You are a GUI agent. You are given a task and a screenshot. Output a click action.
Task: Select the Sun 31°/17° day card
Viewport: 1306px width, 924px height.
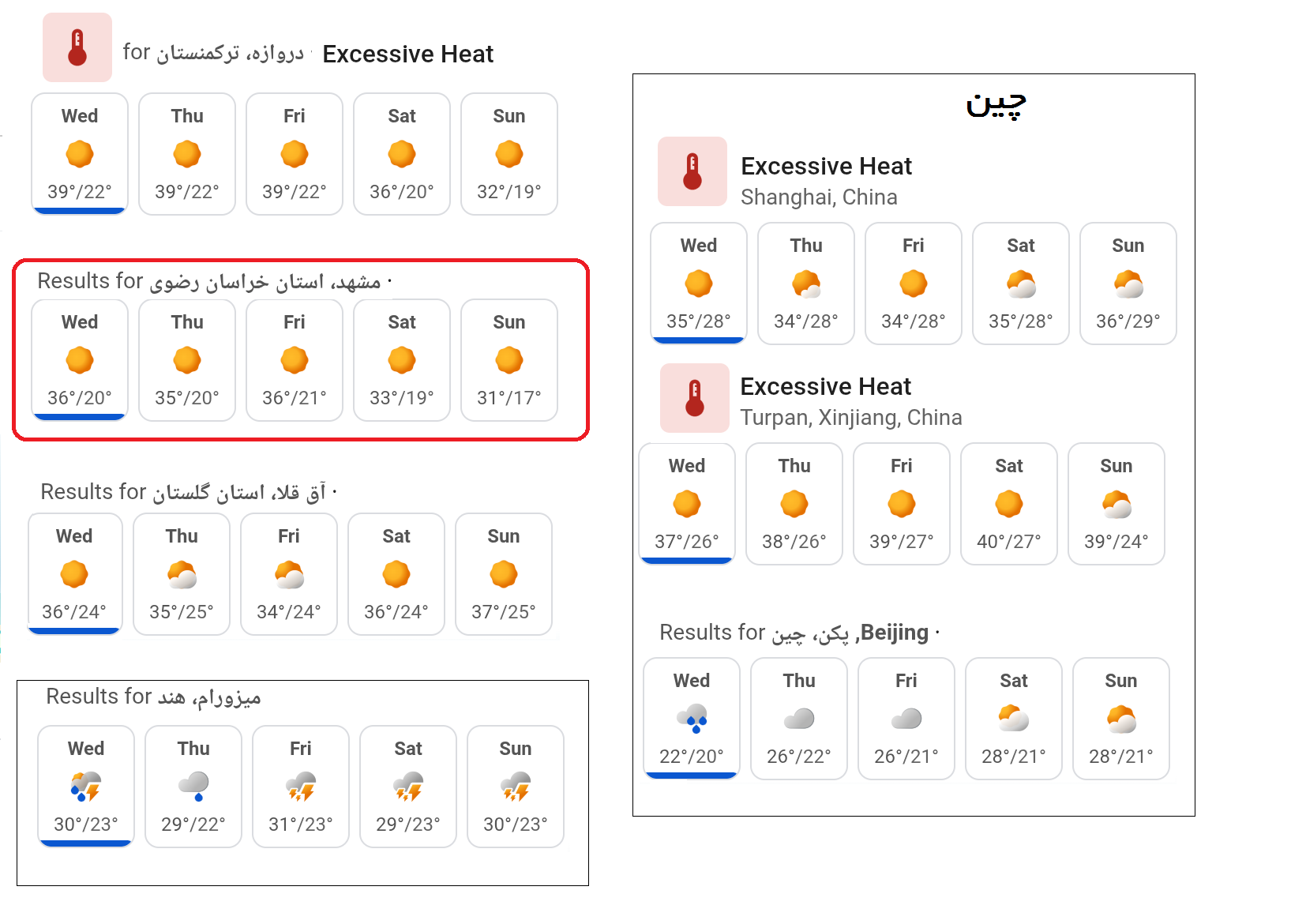pyautogui.click(x=509, y=360)
